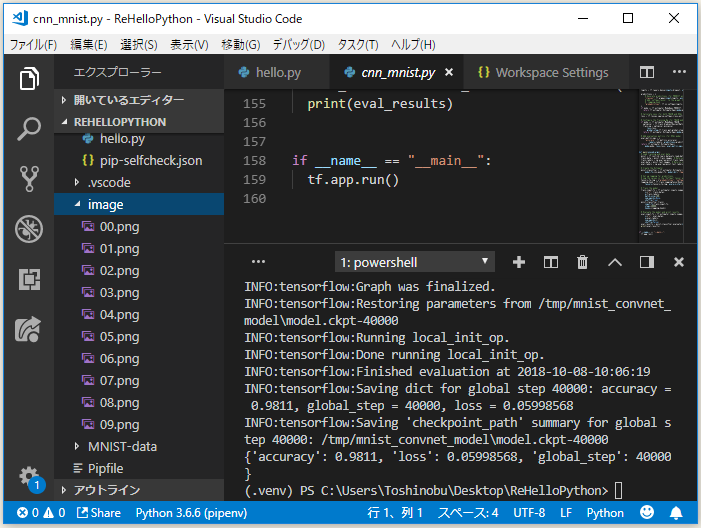Switch to the Workspace Settings tab
The height and width of the screenshot is (528, 701).
pyautogui.click(x=544, y=72)
